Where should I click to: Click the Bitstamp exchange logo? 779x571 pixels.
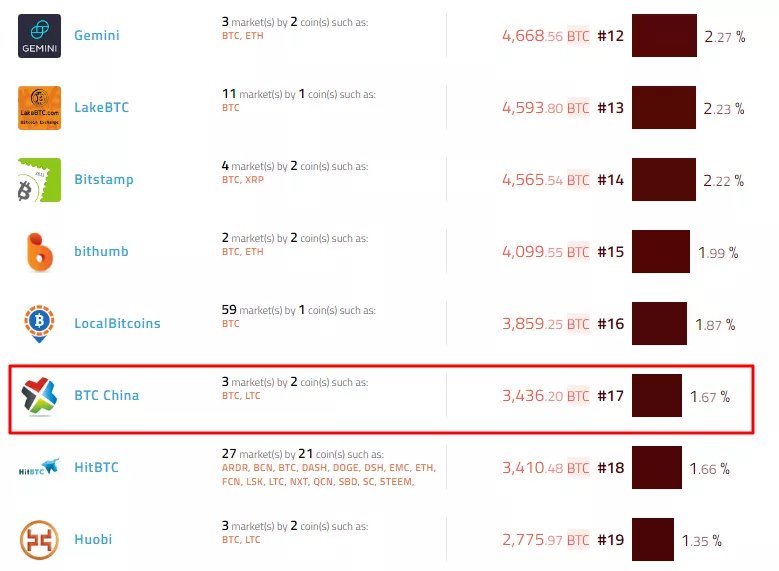click(39, 180)
